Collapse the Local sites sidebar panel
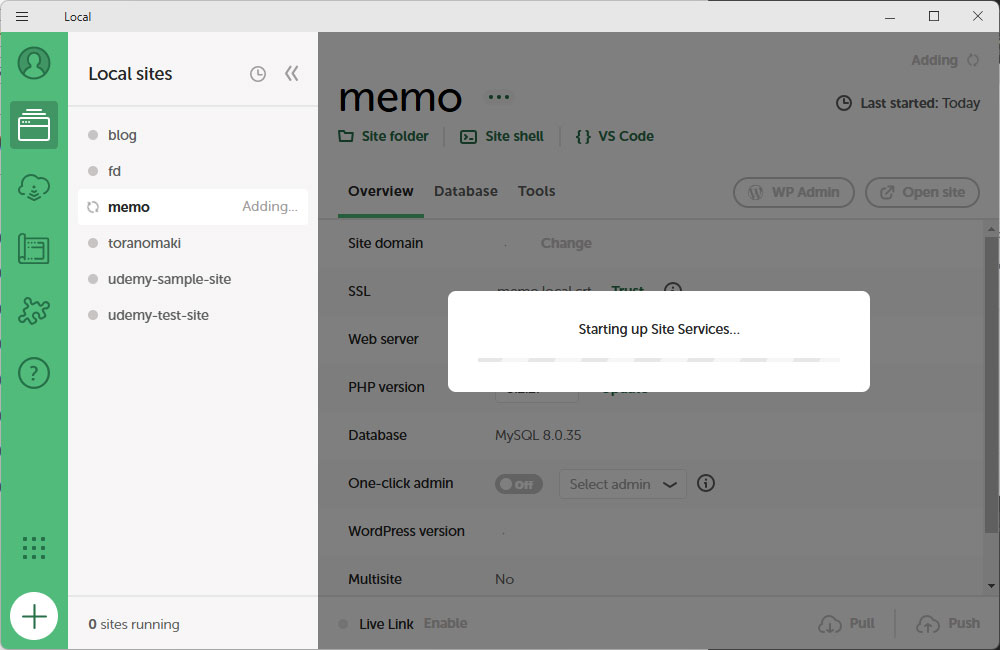 pyautogui.click(x=291, y=73)
